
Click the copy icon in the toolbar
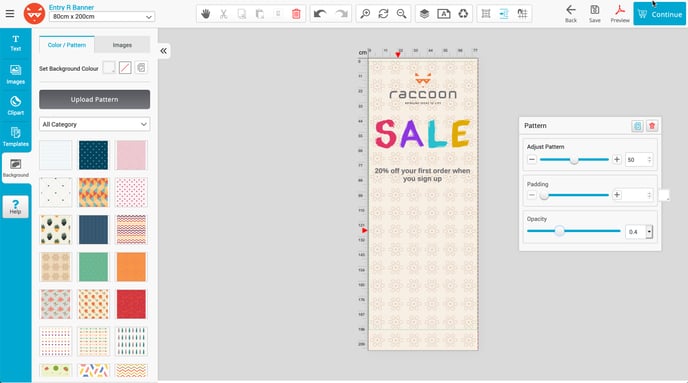[x=242, y=14]
